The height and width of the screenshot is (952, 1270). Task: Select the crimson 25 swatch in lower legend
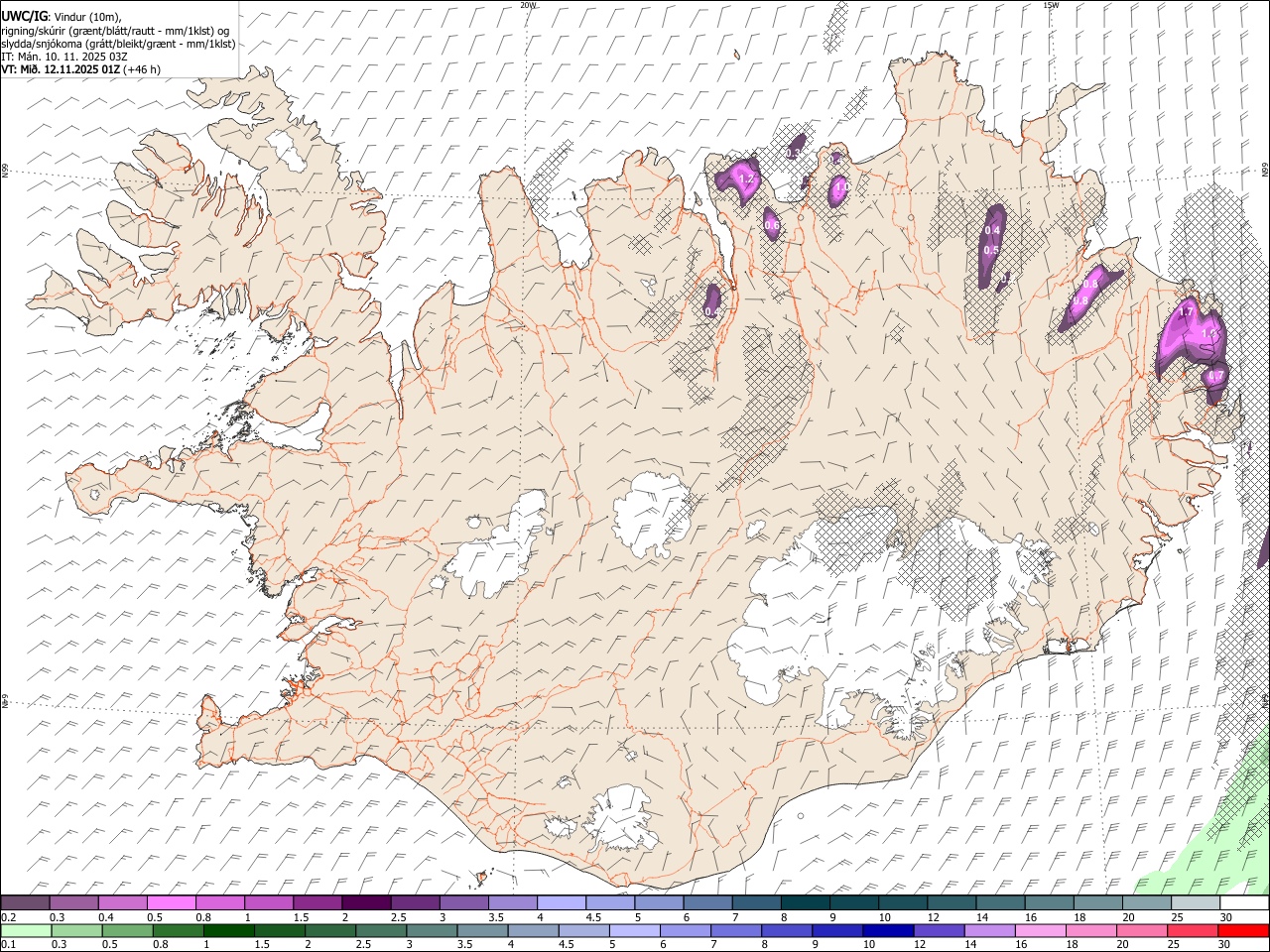pyautogui.click(x=1192, y=930)
